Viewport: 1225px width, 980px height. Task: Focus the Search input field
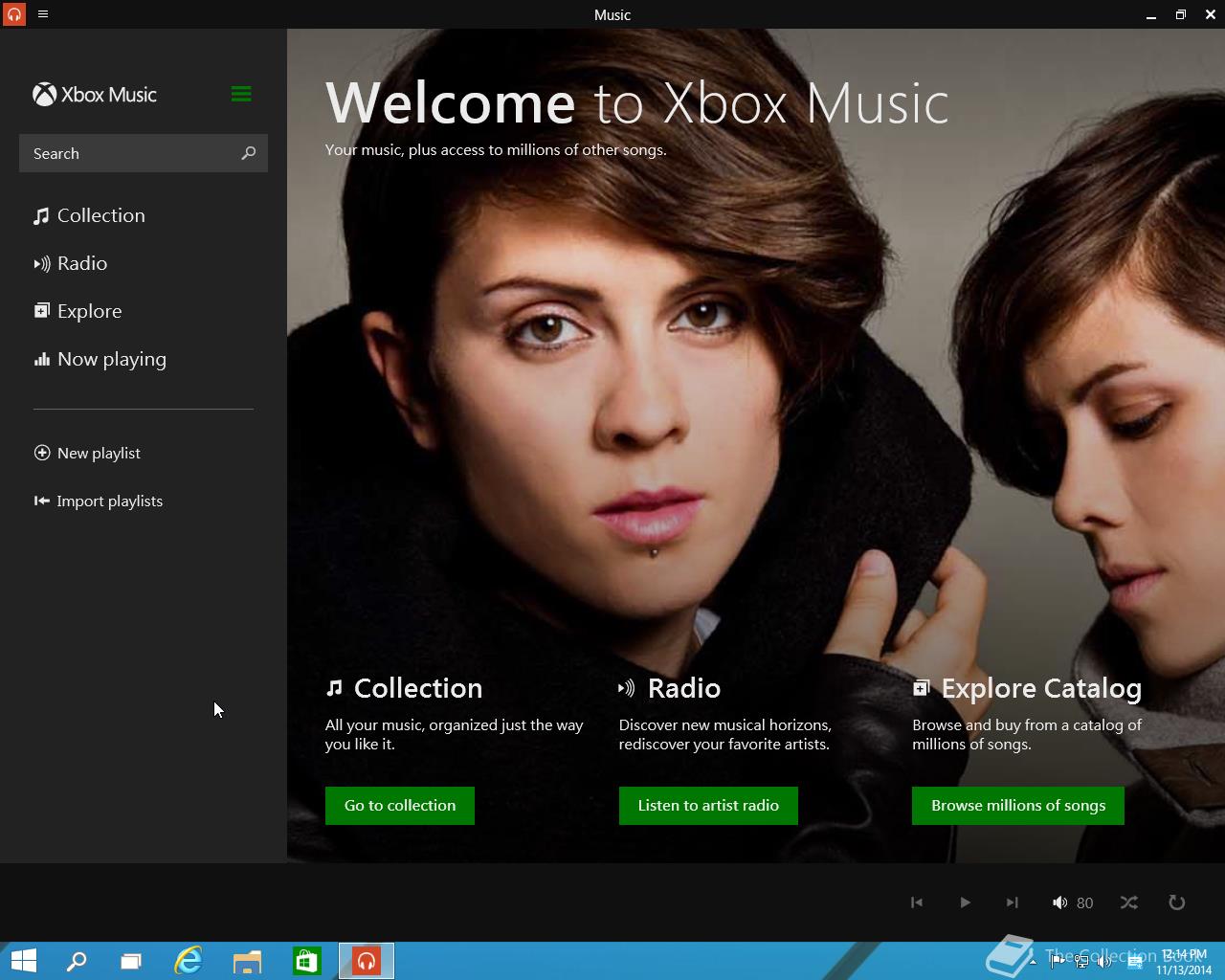144,153
